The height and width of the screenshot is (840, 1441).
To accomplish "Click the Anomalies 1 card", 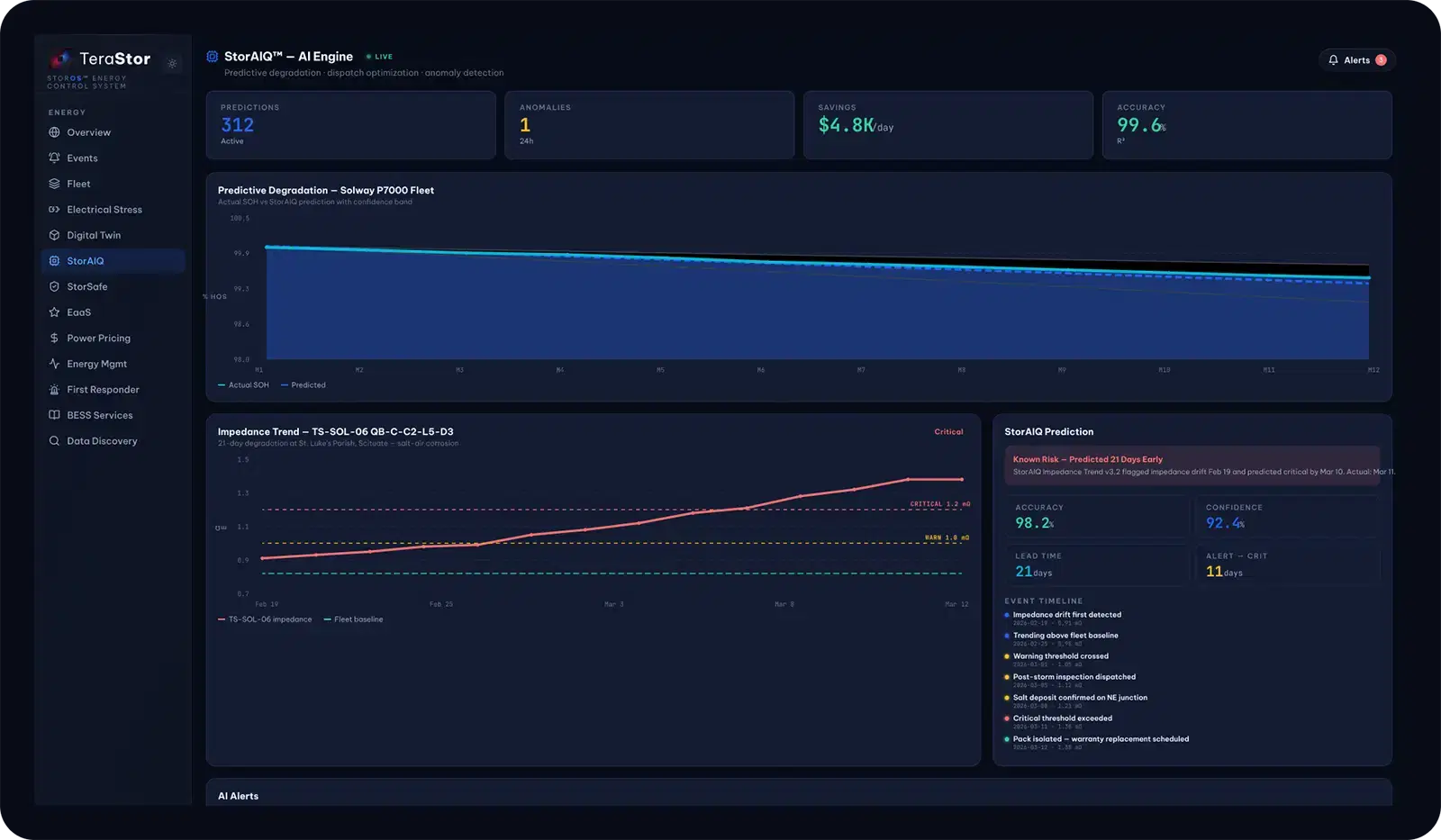I will [649, 125].
